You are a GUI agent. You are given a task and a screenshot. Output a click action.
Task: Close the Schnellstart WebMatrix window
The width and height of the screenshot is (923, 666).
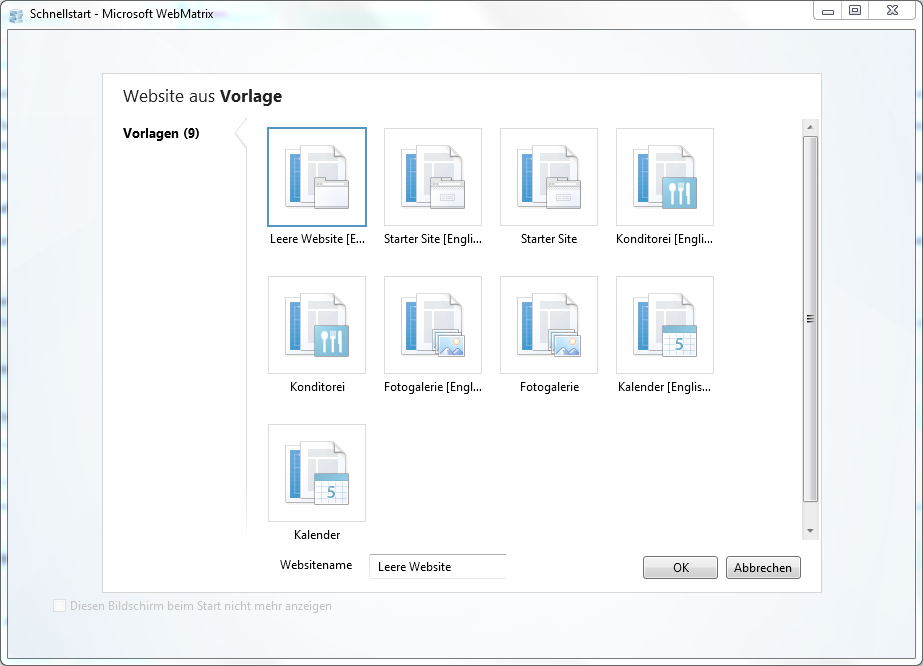(892, 11)
